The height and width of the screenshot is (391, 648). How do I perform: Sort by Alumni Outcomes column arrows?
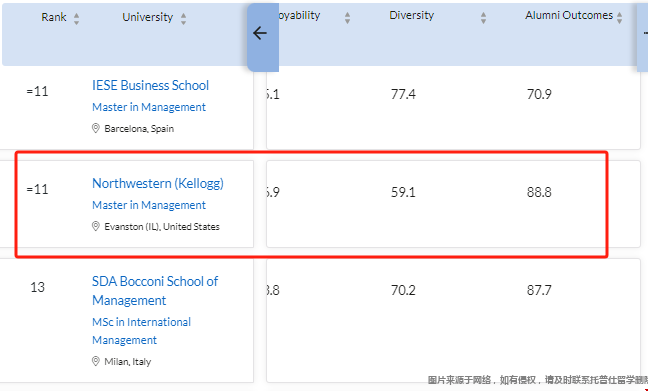coord(619,17)
